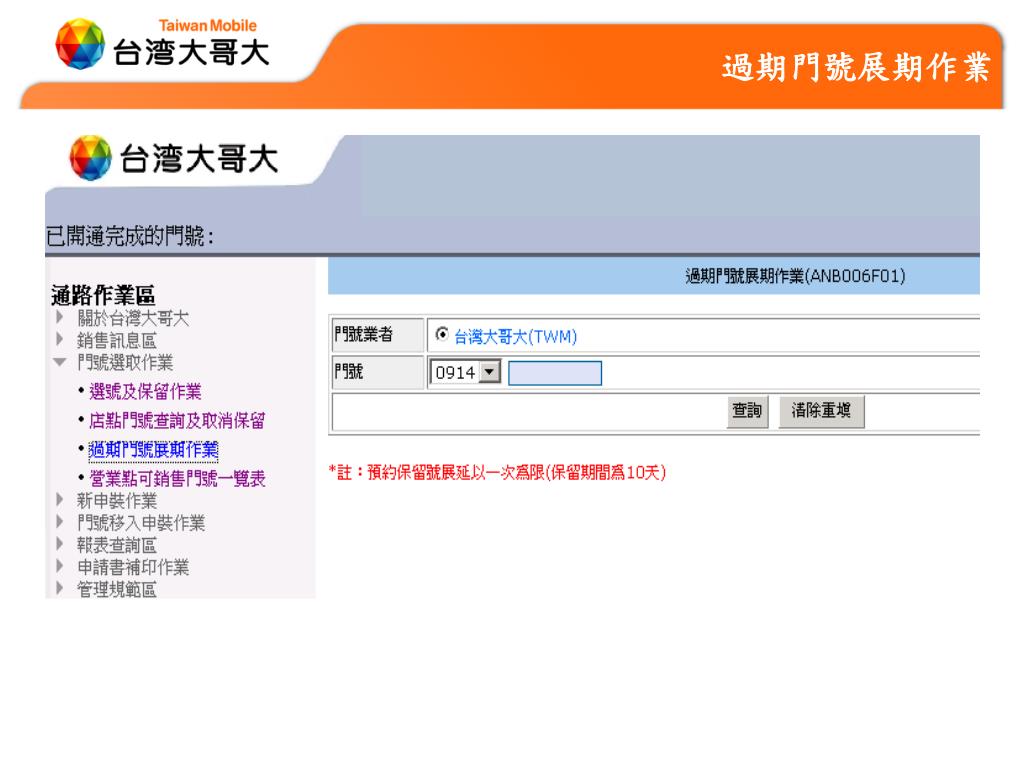Select the 管理規範區 menu item
1024x768 pixels.
coord(117,589)
